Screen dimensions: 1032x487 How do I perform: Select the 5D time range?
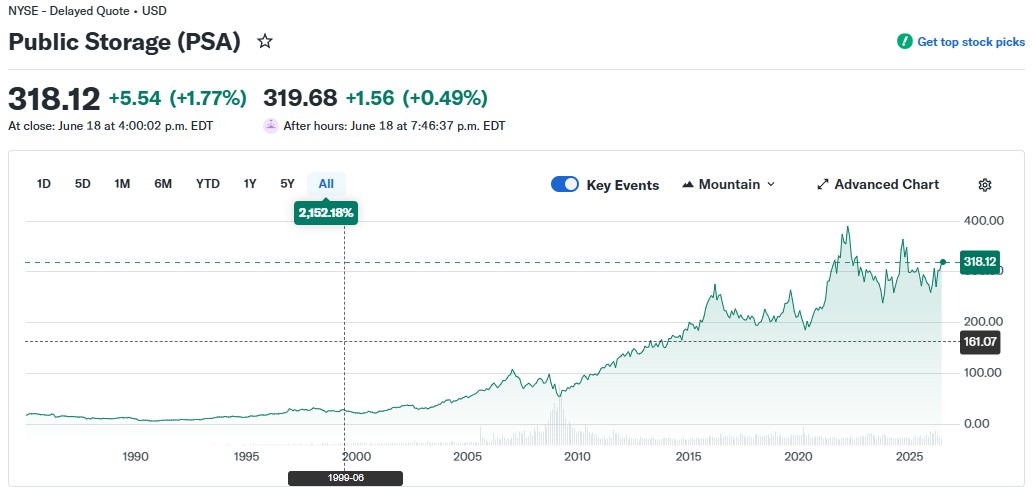[x=82, y=184]
